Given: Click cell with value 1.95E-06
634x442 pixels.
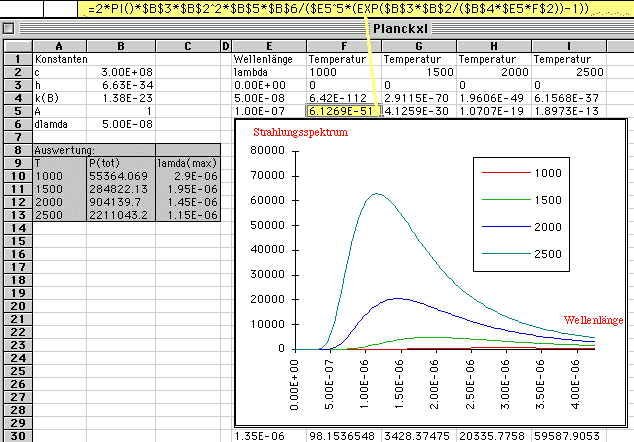Looking at the screenshot, I should point(188,189).
